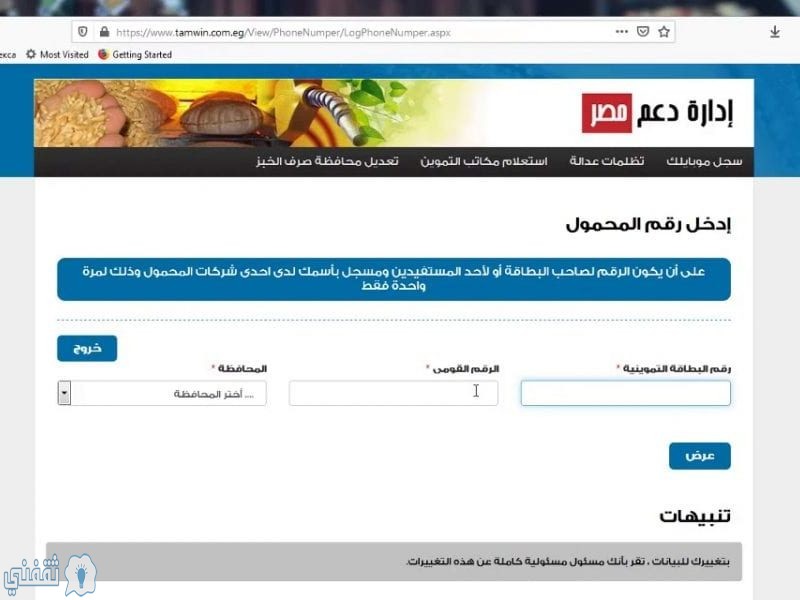Click the Most Visited gear bookmark

[x=57, y=54]
